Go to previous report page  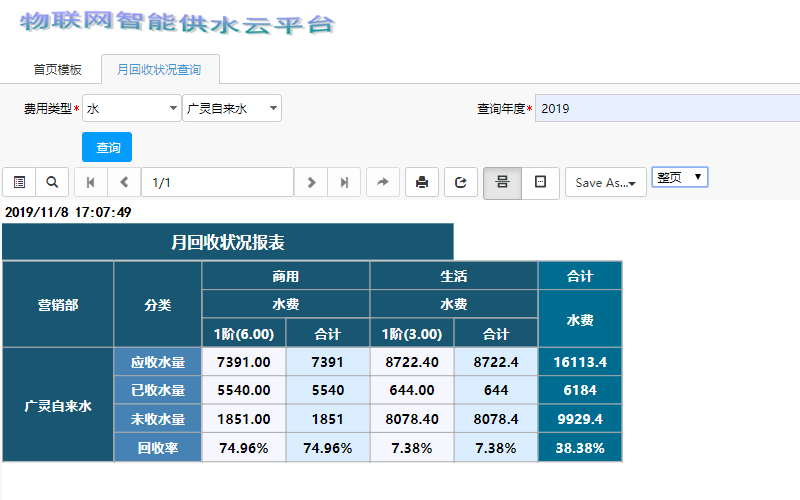[124, 182]
